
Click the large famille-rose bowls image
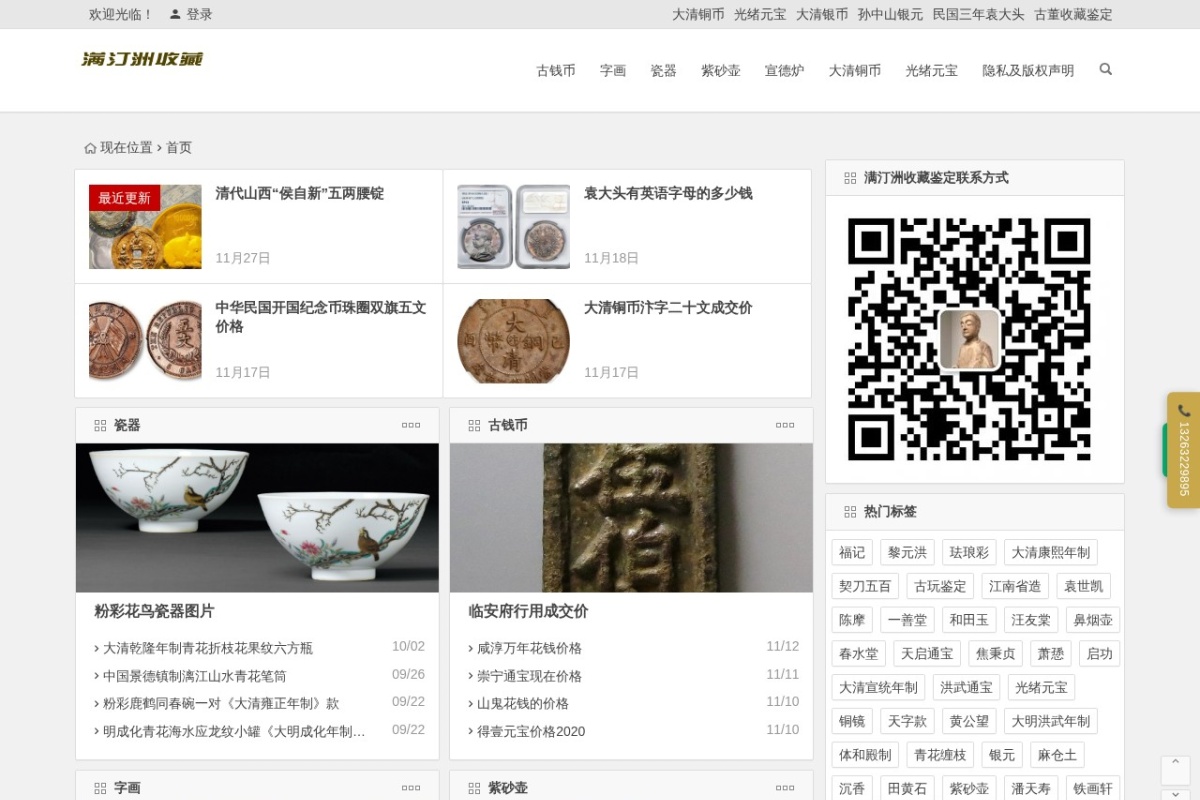tap(257, 518)
